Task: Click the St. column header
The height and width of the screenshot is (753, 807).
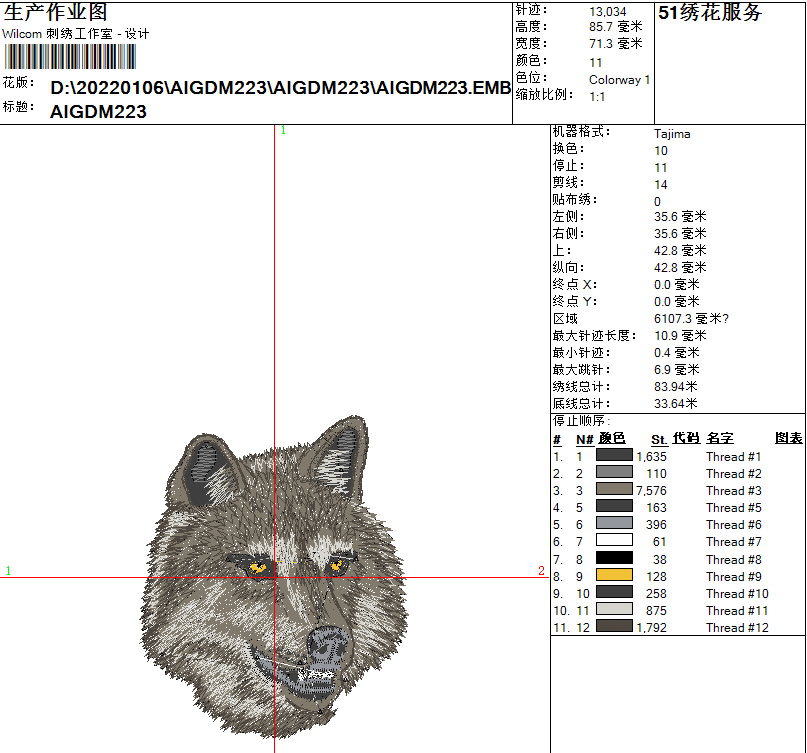Action: click(659, 439)
